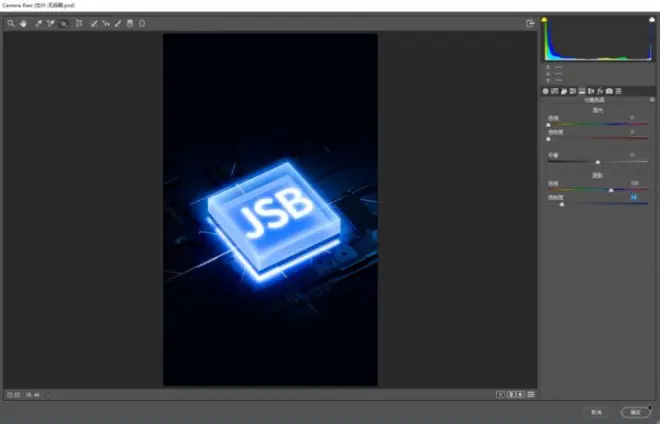Click the balance value field

(x=633, y=155)
